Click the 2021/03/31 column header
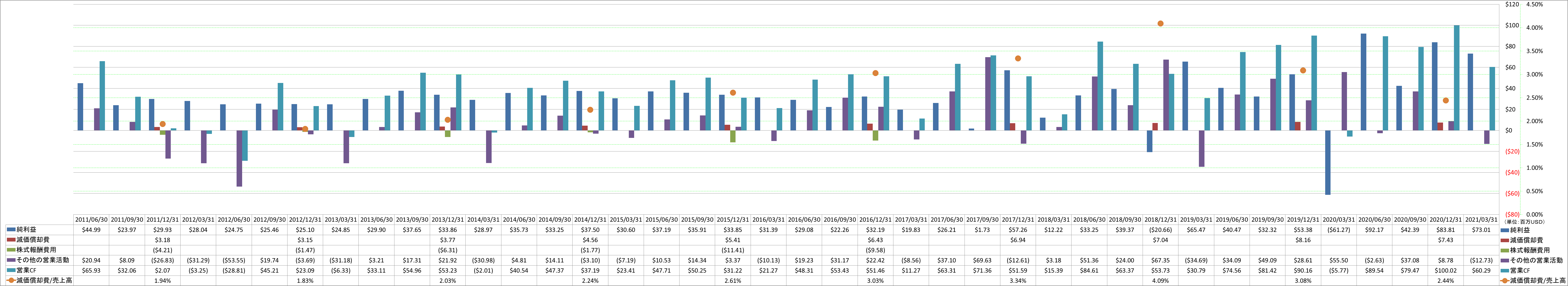1568x286 pixels. tap(1481, 220)
